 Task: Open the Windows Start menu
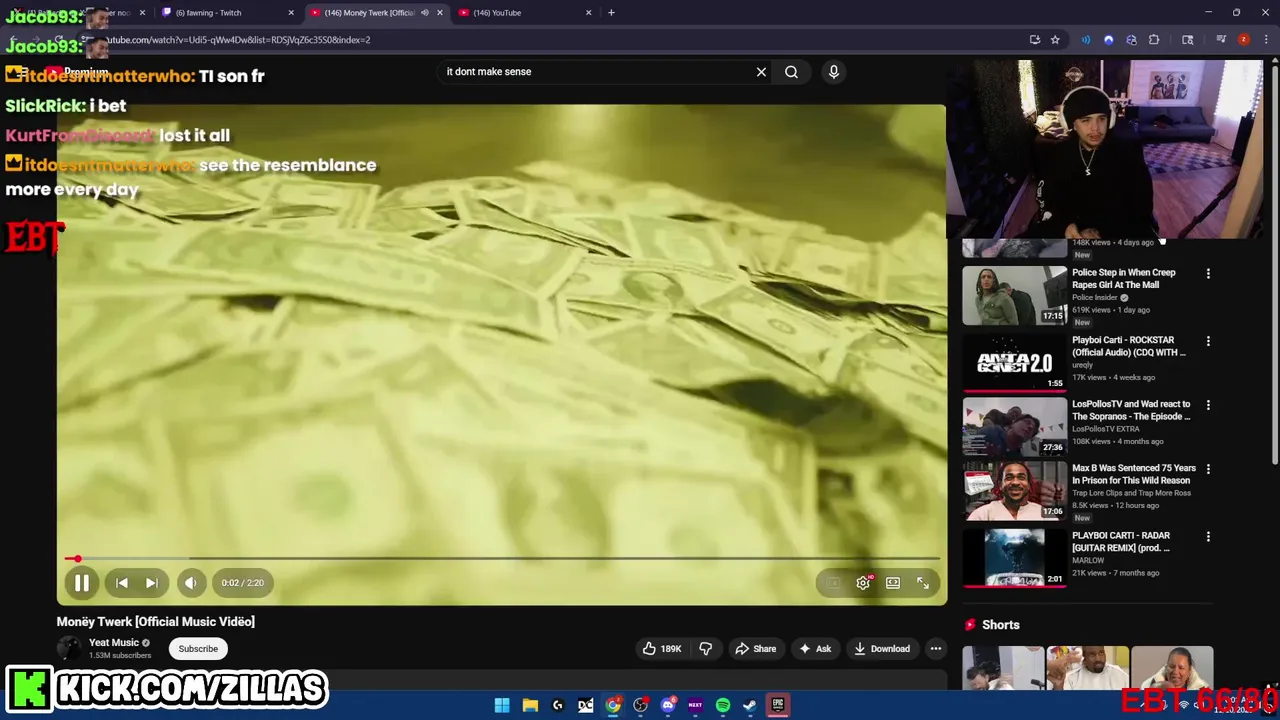pyautogui.click(x=502, y=705)
